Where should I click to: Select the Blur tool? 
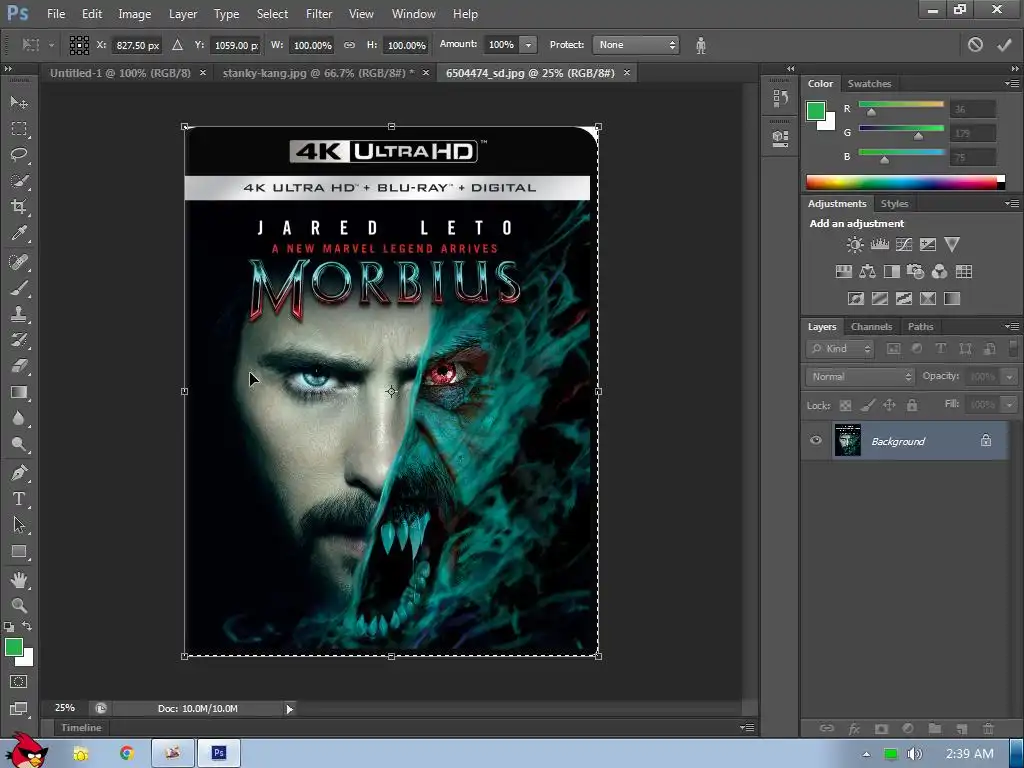click(19, 419)
